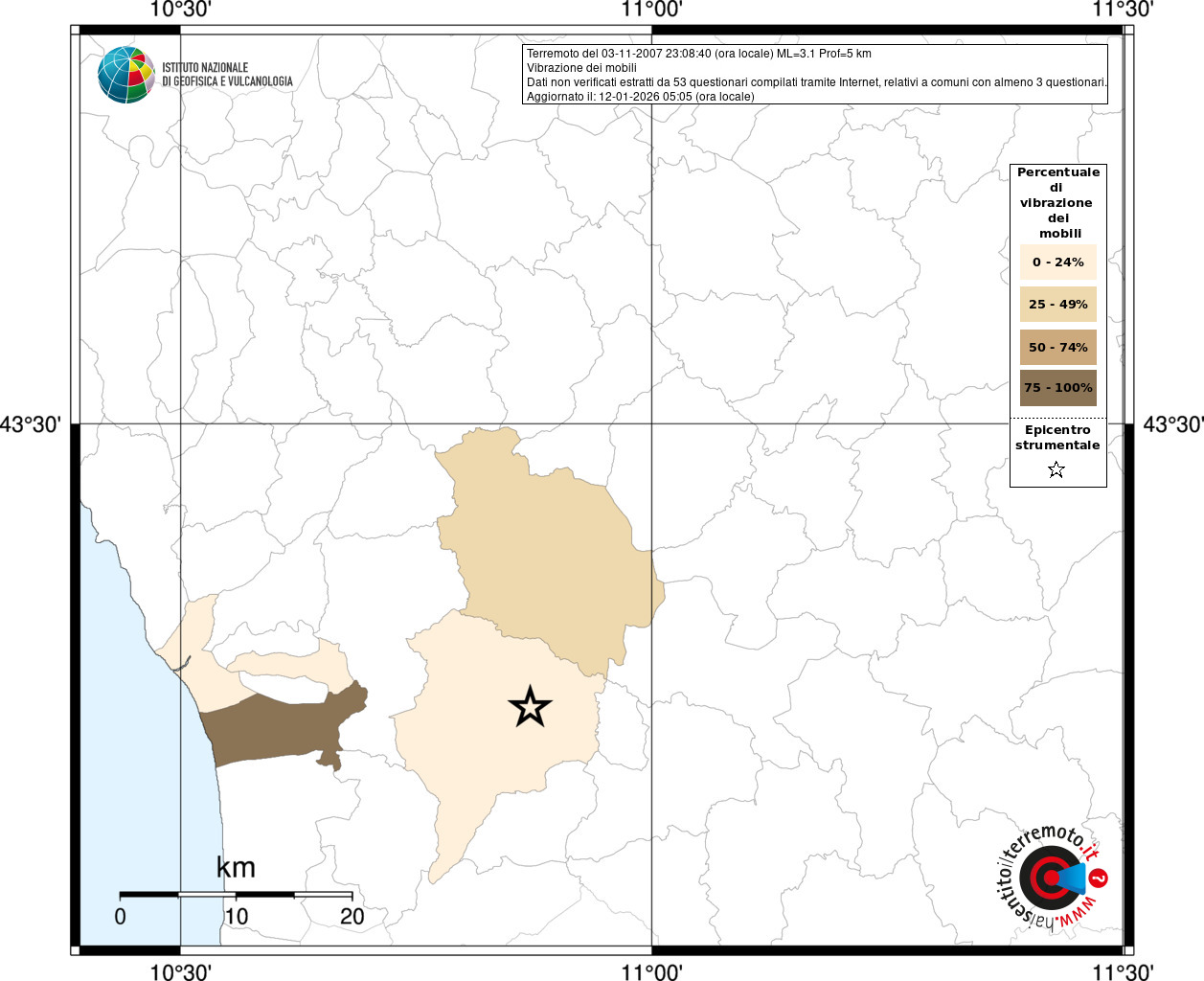
Task: Click the top axis label 11°00'
Action: point(651,10)
